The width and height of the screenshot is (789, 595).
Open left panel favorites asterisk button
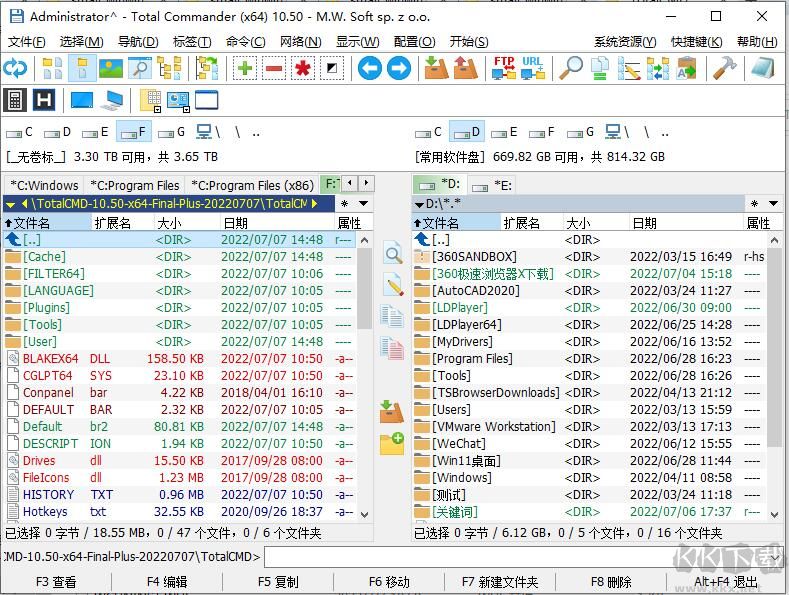coord(344,204)
